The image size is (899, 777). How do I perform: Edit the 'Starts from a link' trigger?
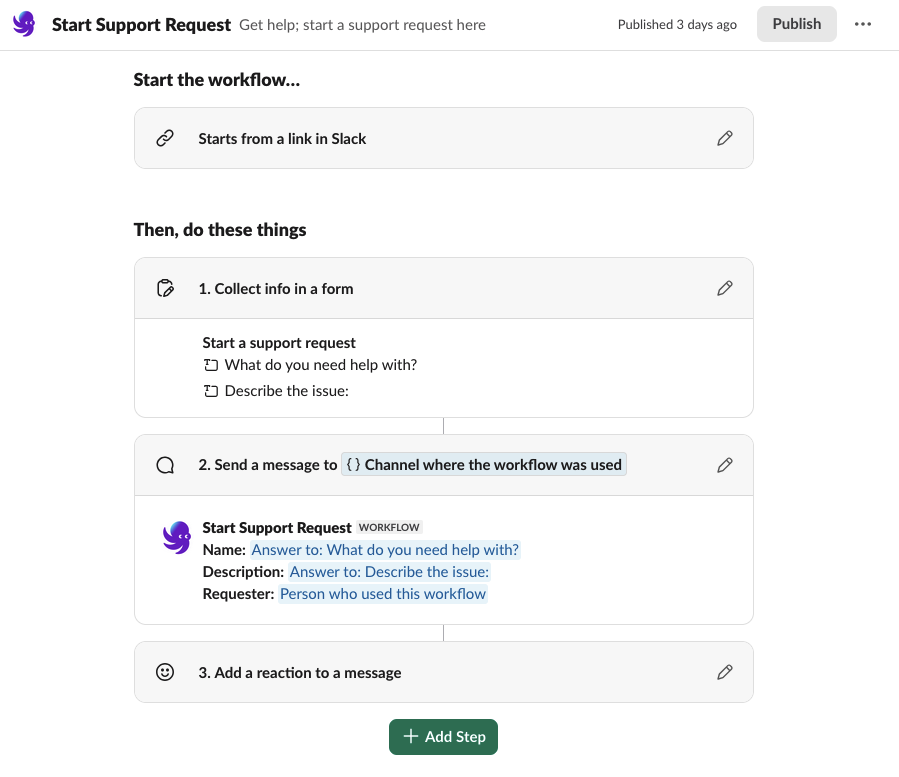click(x=725, y=139)
